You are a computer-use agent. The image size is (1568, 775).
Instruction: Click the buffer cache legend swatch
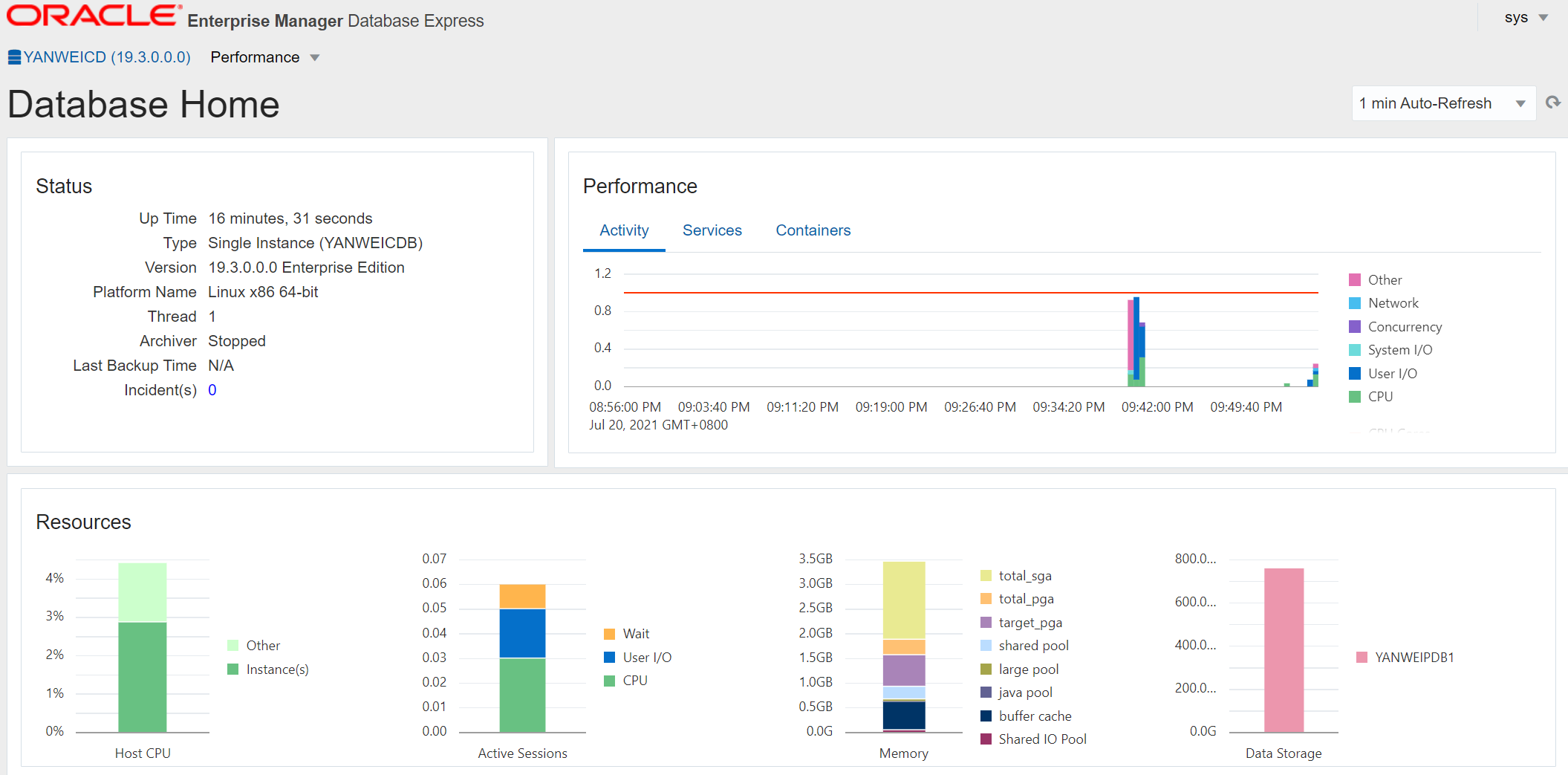click(x=986, y=716)
